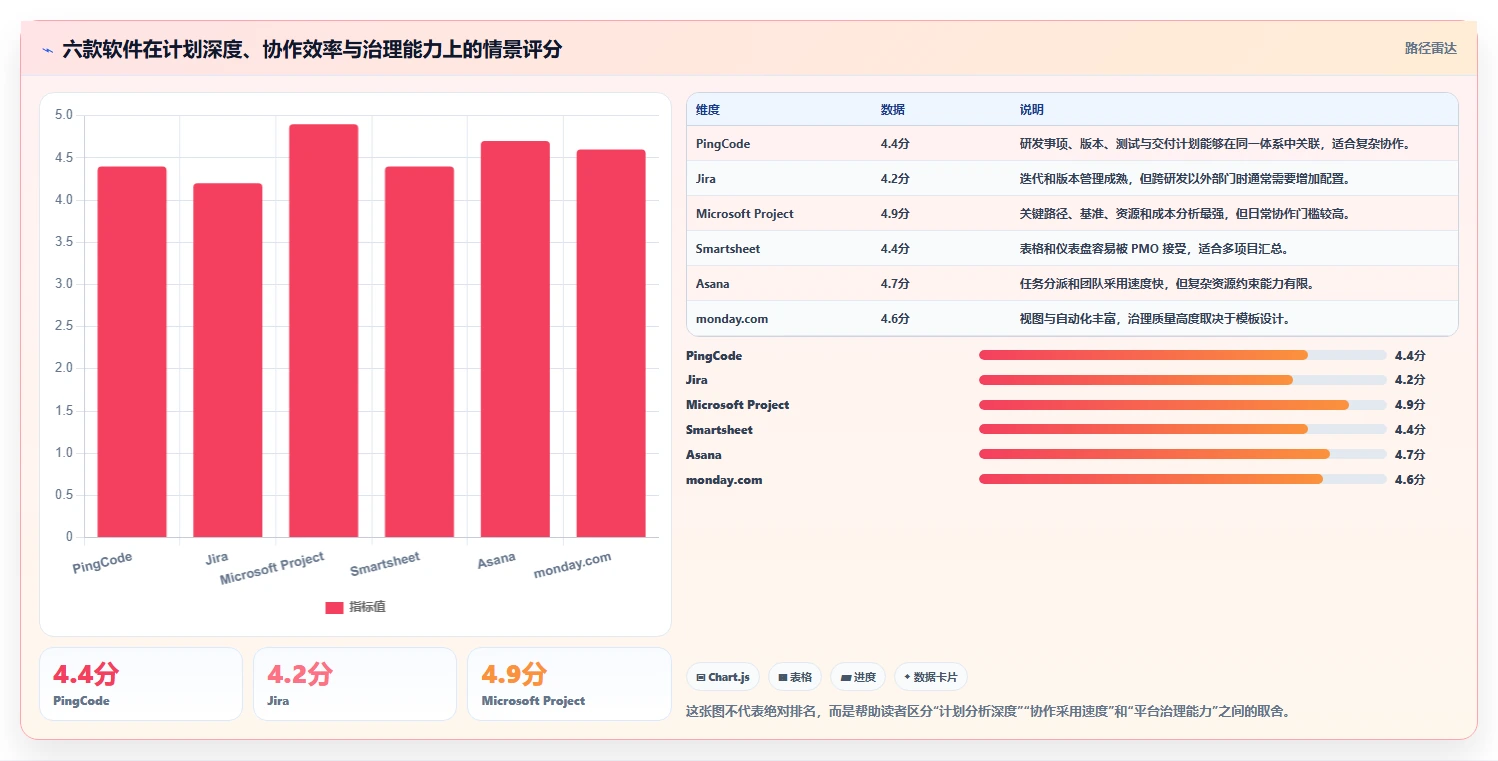Toggle the 指标值 legend swatch
Screen dimensions: 1498x761
point(334,607)
